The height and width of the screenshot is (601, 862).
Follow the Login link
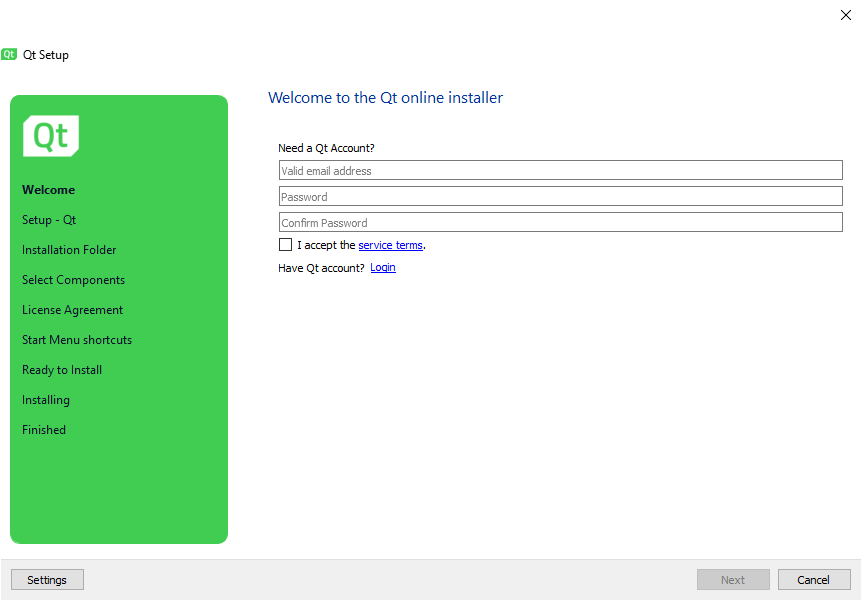point(383,268)
